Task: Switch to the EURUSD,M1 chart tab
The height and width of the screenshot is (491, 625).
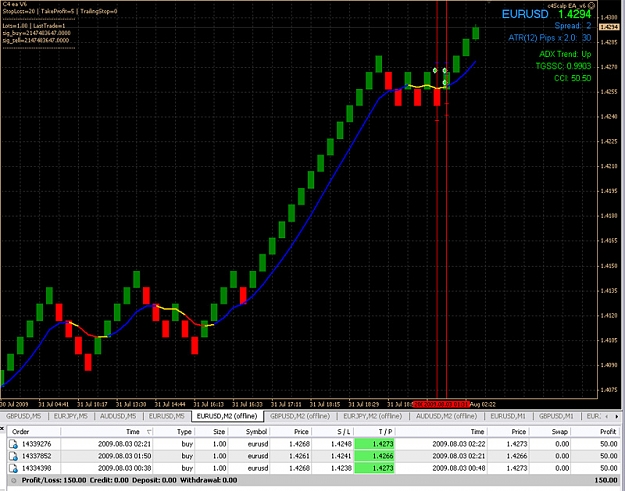Action: coord(508,416)
